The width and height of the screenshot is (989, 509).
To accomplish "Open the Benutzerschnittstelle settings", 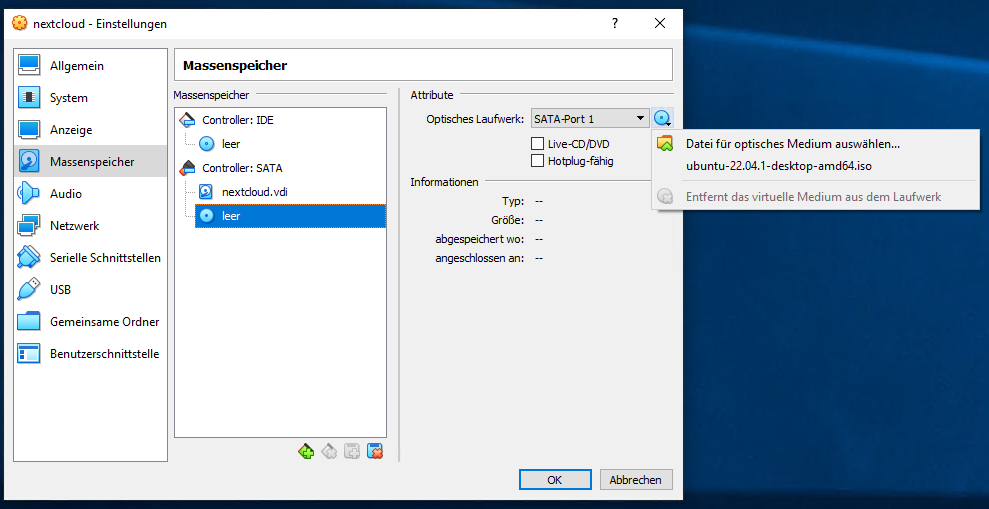I will click(x=90, y=354).
